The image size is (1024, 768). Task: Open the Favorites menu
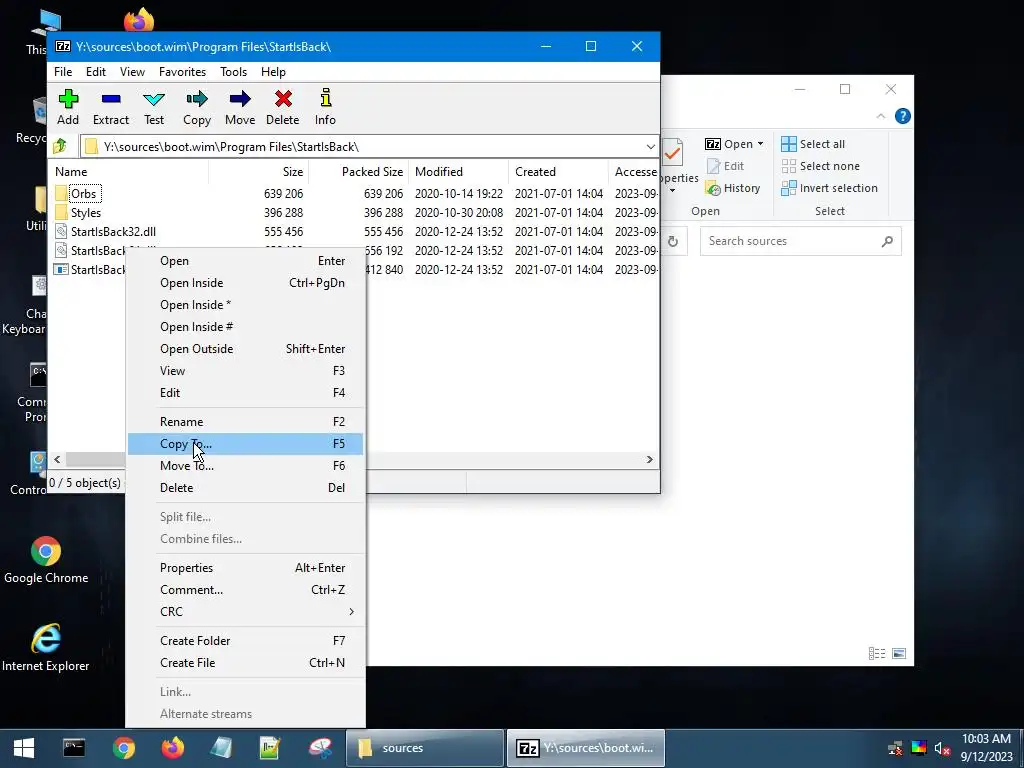coord(182,72)
